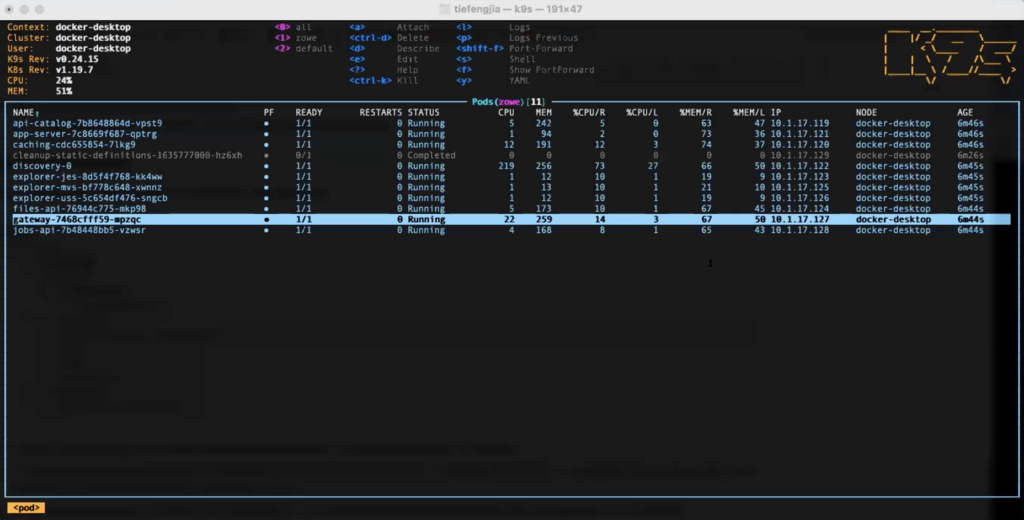The image size is (1024, 520).
Task: Click the port-forward dot for api-catalog pod
Action: coord(266,123)
